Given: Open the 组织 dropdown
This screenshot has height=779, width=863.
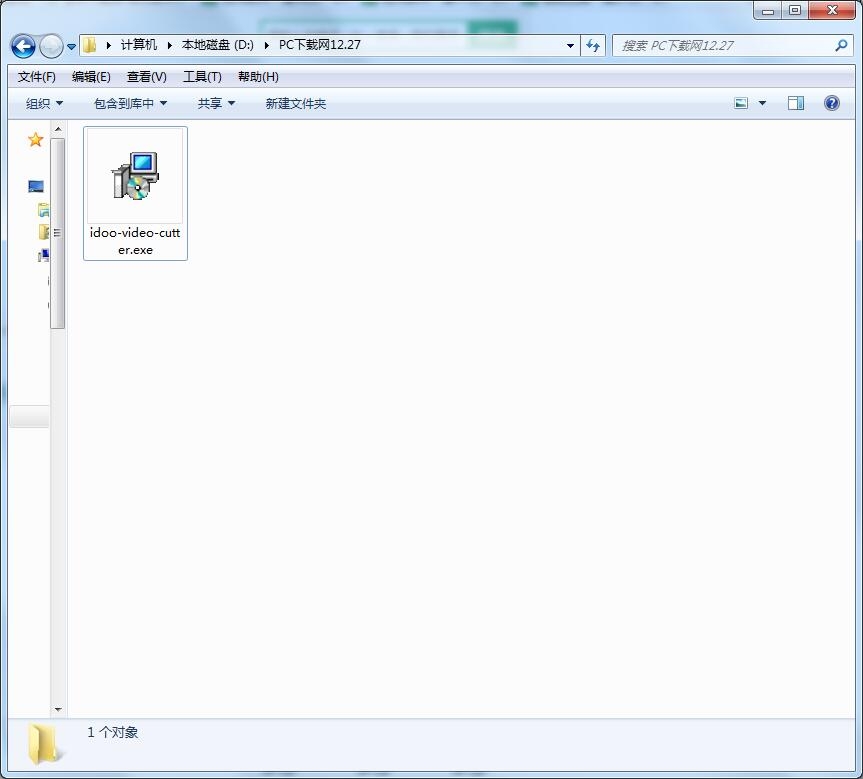Looking at the screenshot, I should pyautogui.click(x=45, y=103).
